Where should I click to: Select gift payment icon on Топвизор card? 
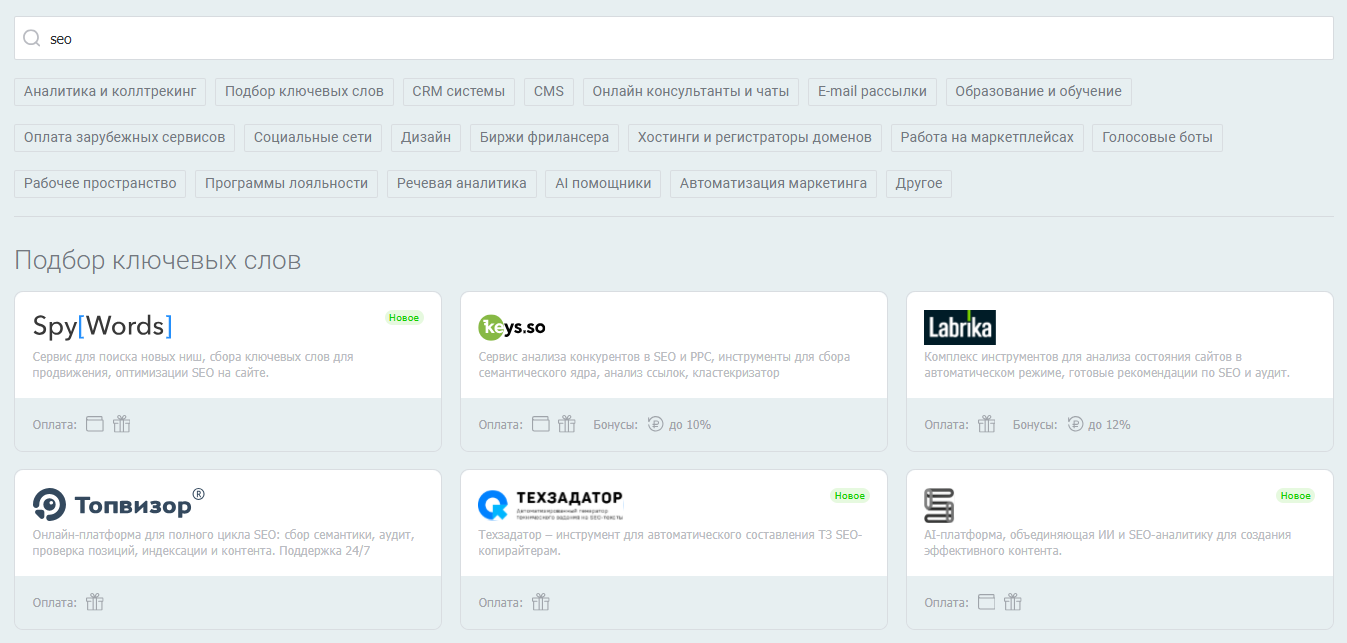tap(94, 602)
